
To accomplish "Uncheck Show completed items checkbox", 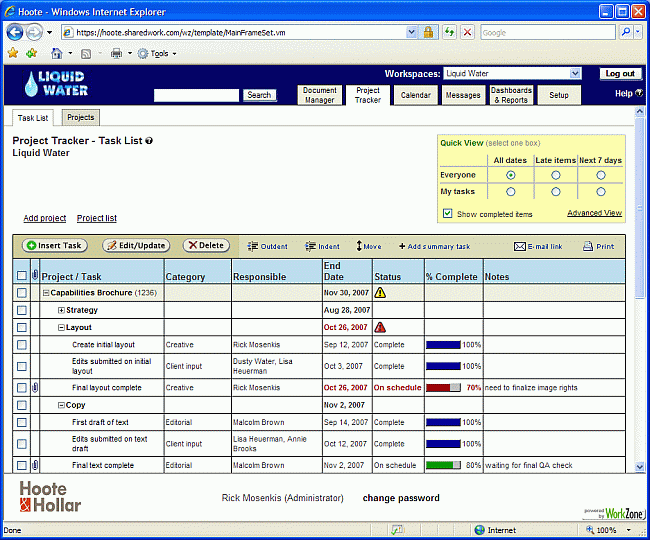I will pyautogui.click(x=447, y=213).
